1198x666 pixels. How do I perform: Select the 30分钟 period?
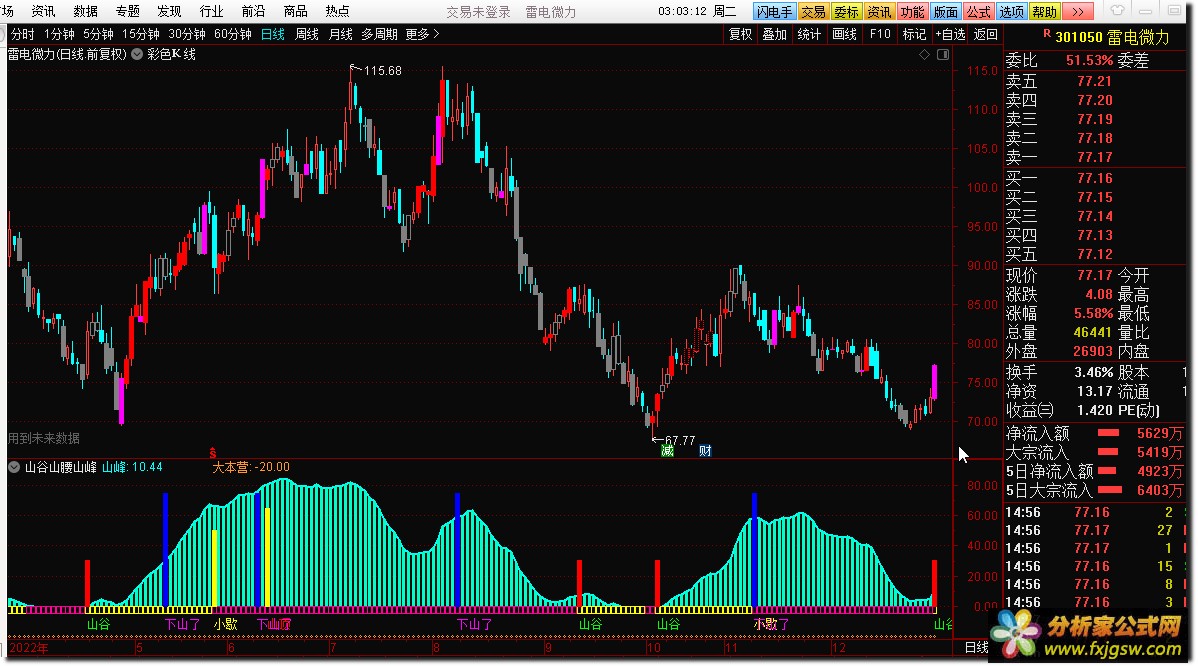187,34
